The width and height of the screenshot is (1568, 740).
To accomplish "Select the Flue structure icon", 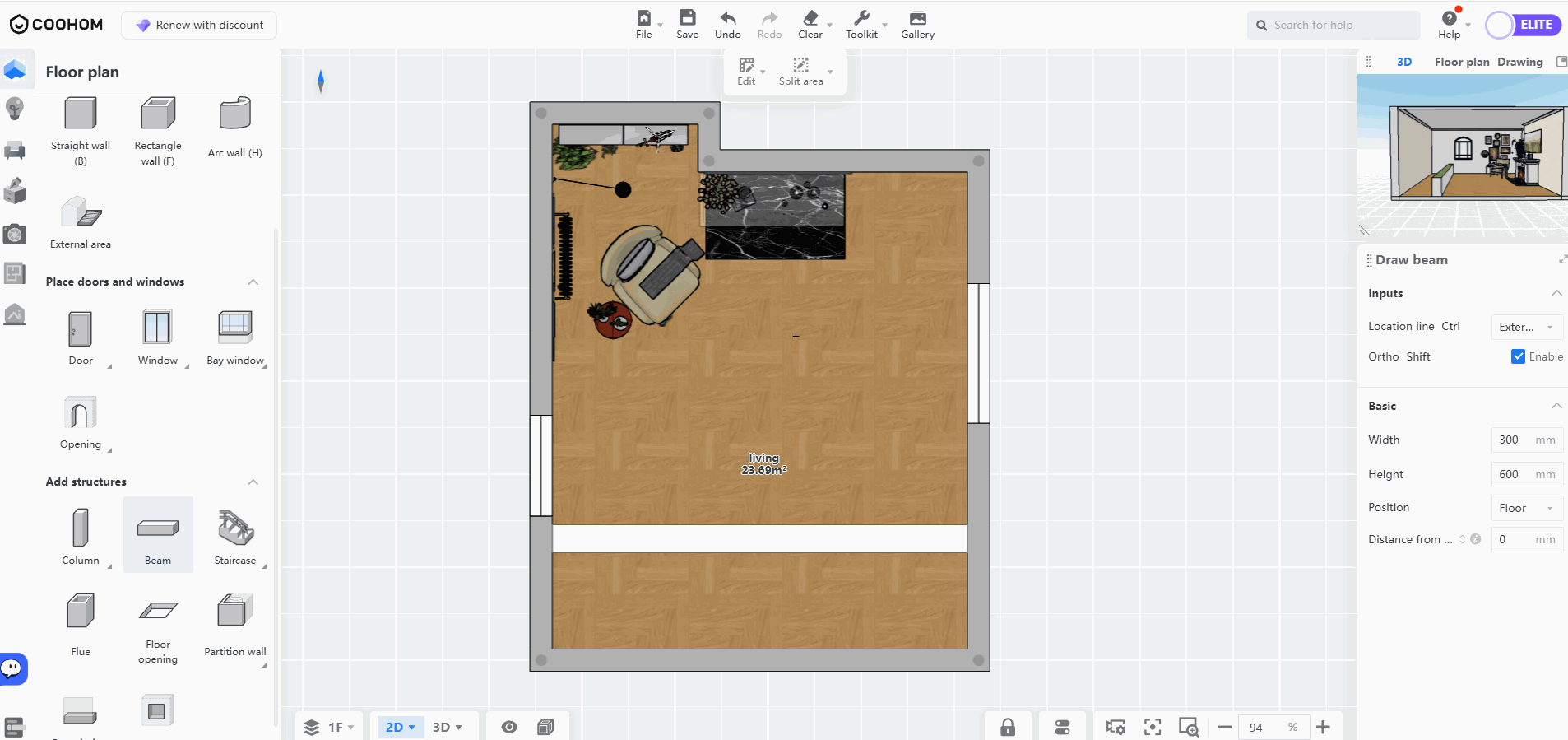I will click(x=81, y=612).
